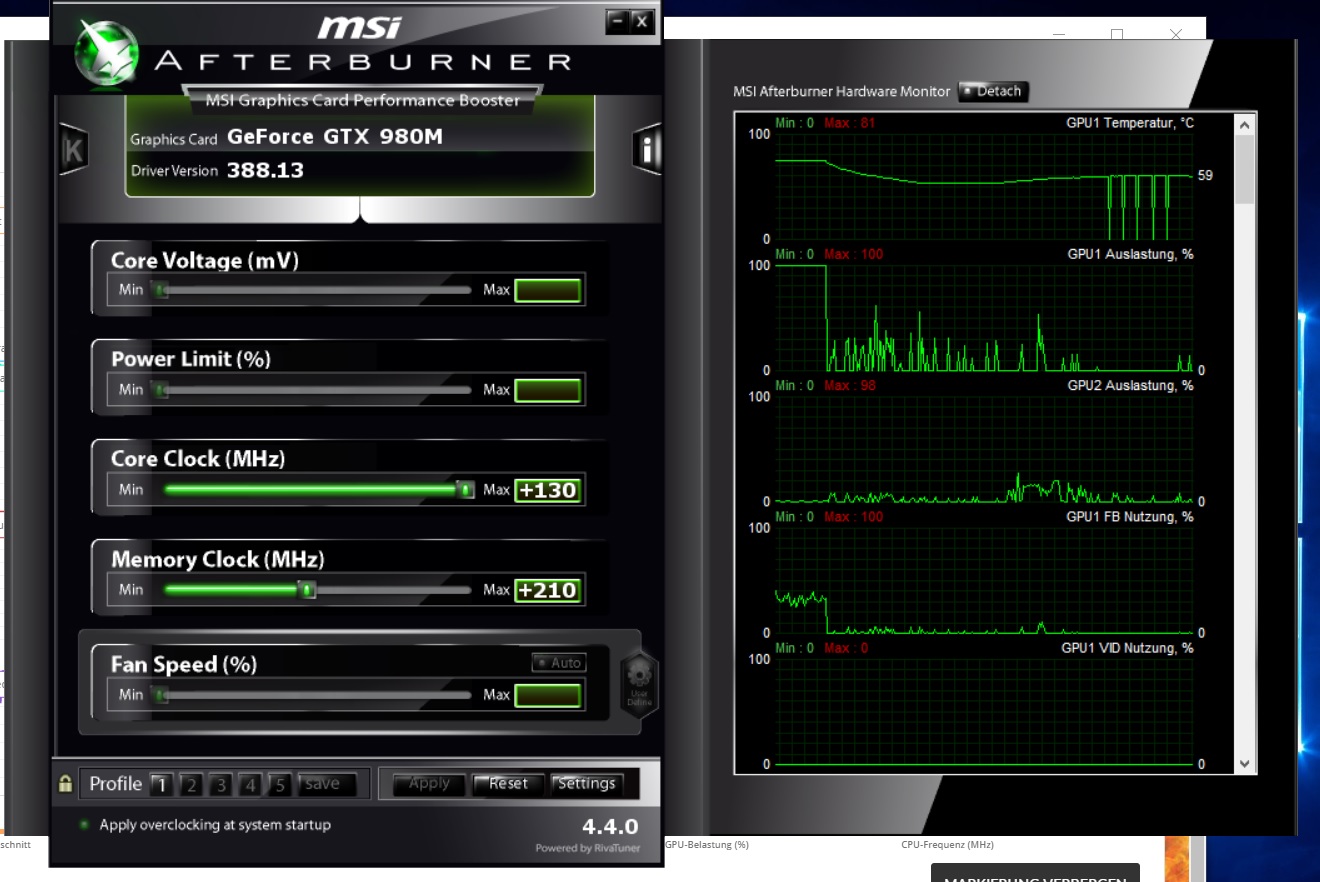The width and height of the screenshot is (1320, 882).
Task: Click the GPU1 Temperatur graph
Action: tap(984, 180)
